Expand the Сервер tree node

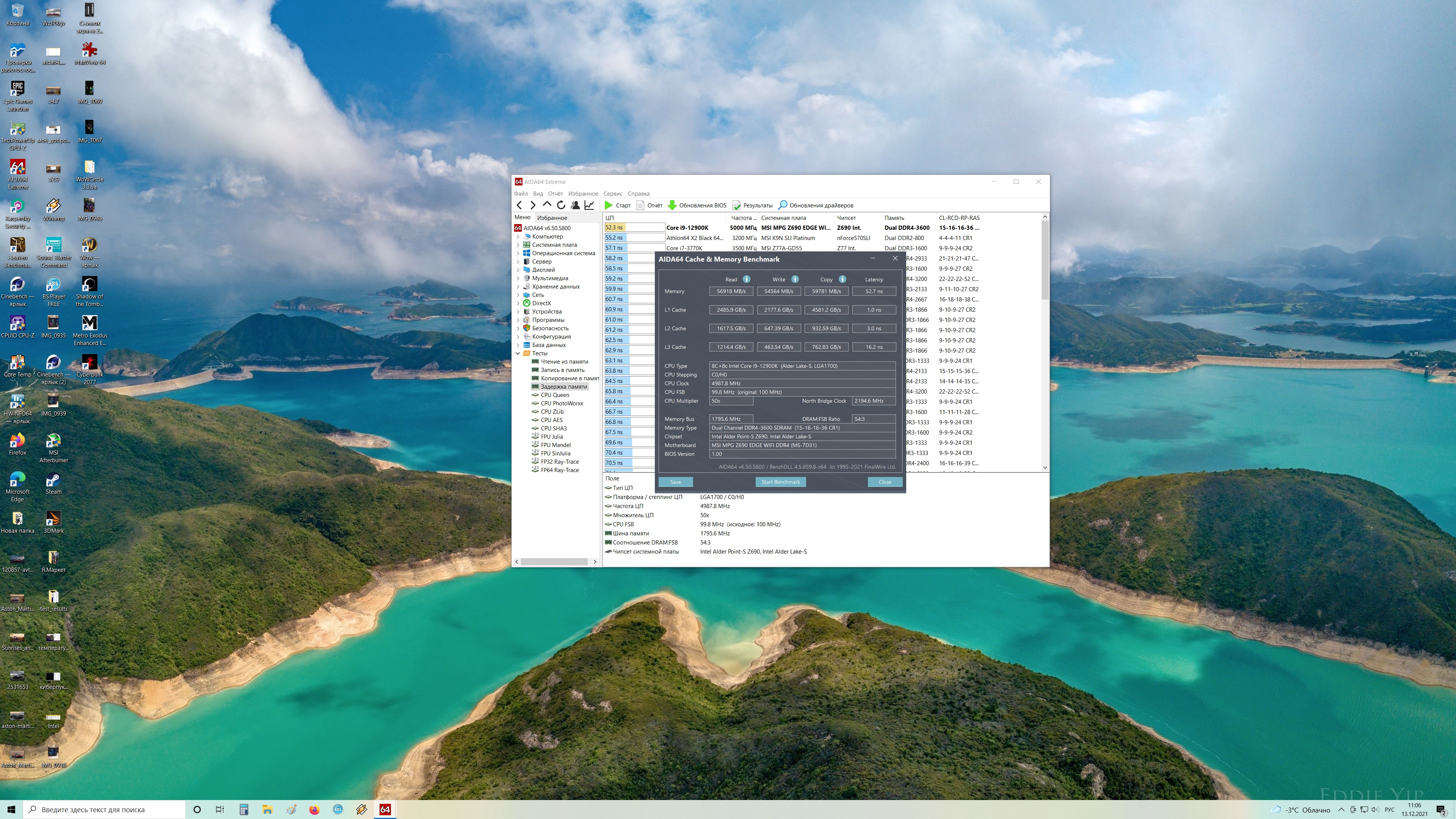[x=518, y=262]
